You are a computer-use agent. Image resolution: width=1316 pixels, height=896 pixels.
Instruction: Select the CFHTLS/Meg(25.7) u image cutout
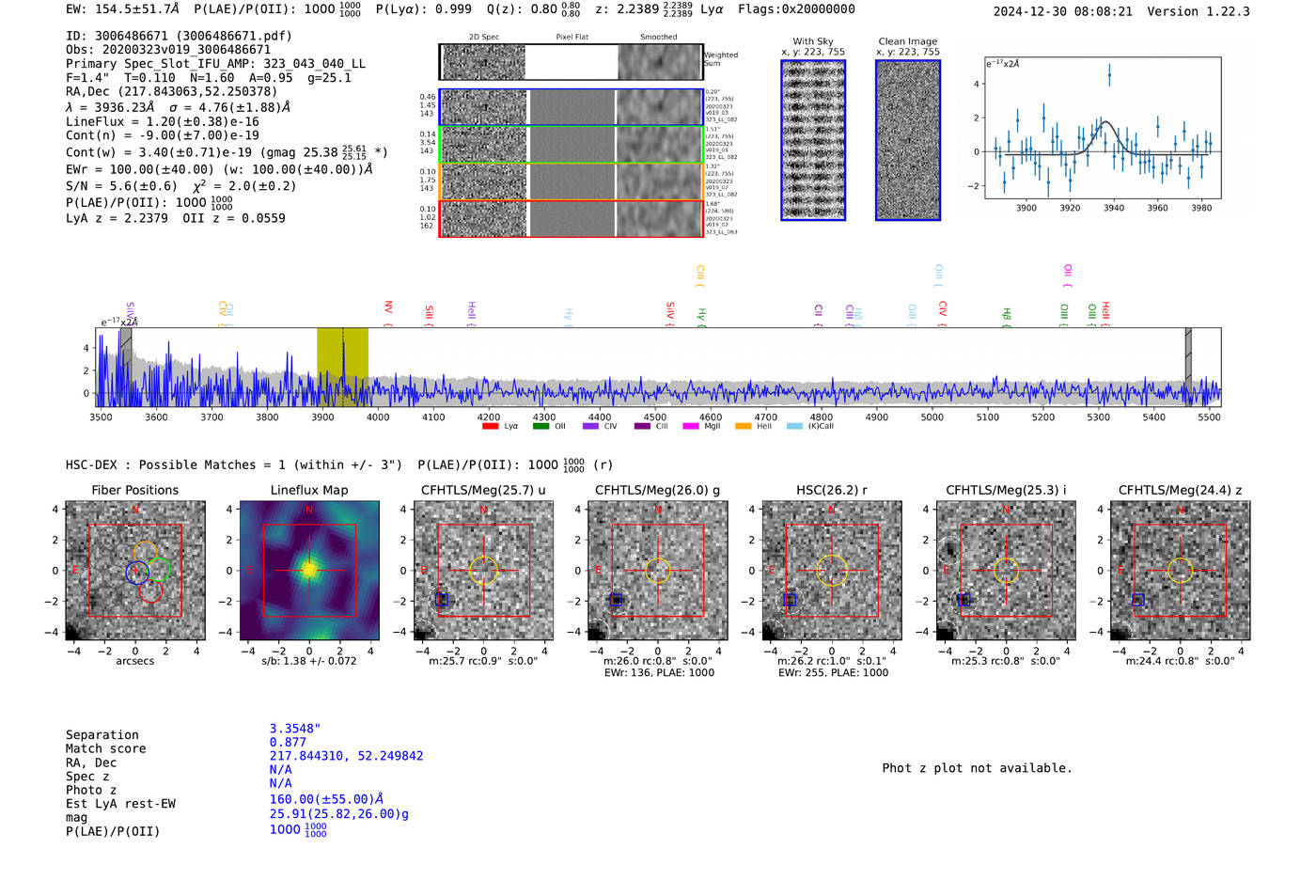(483, 571)
